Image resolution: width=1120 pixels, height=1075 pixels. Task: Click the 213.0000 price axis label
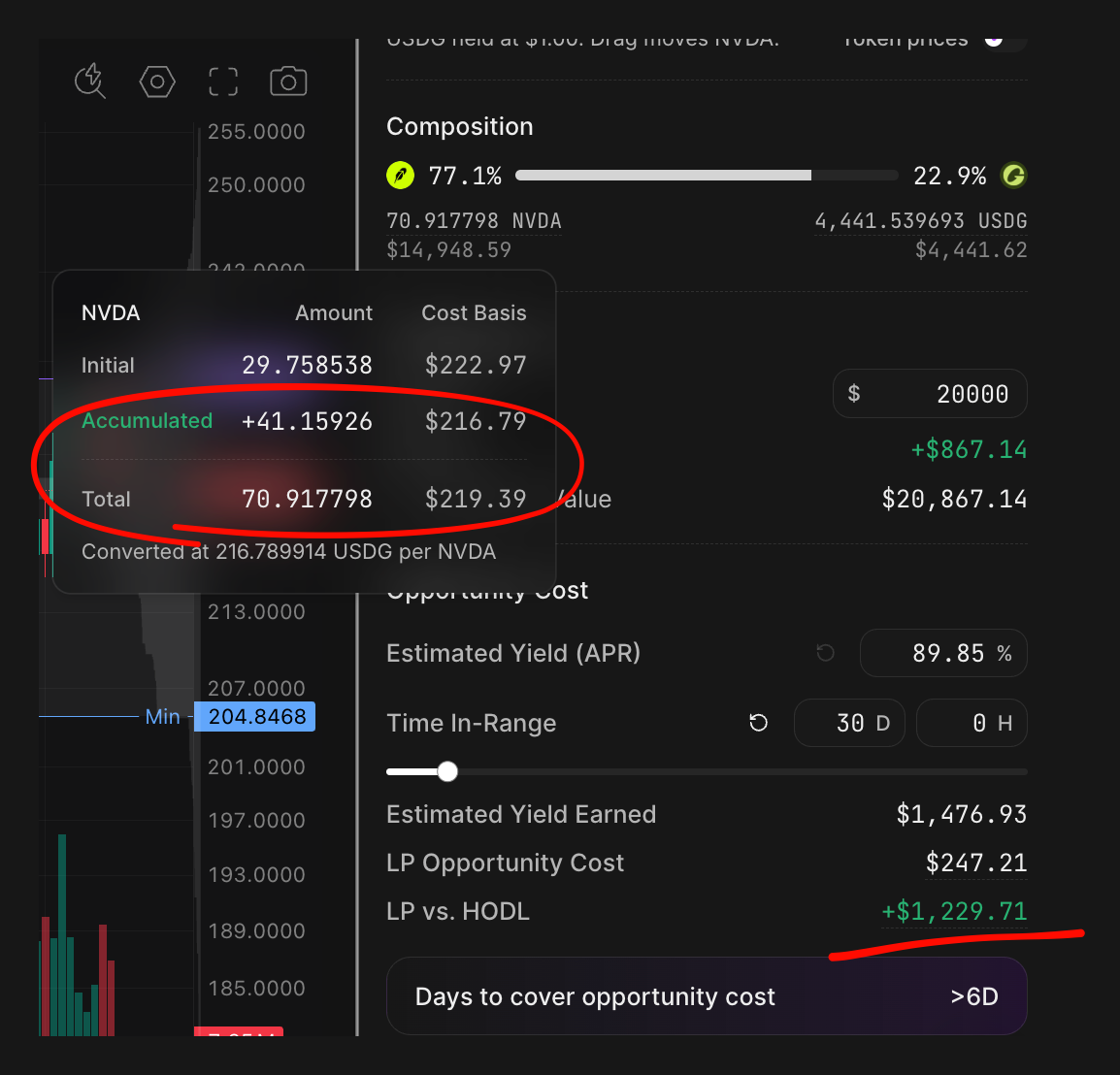coord(256,612)
